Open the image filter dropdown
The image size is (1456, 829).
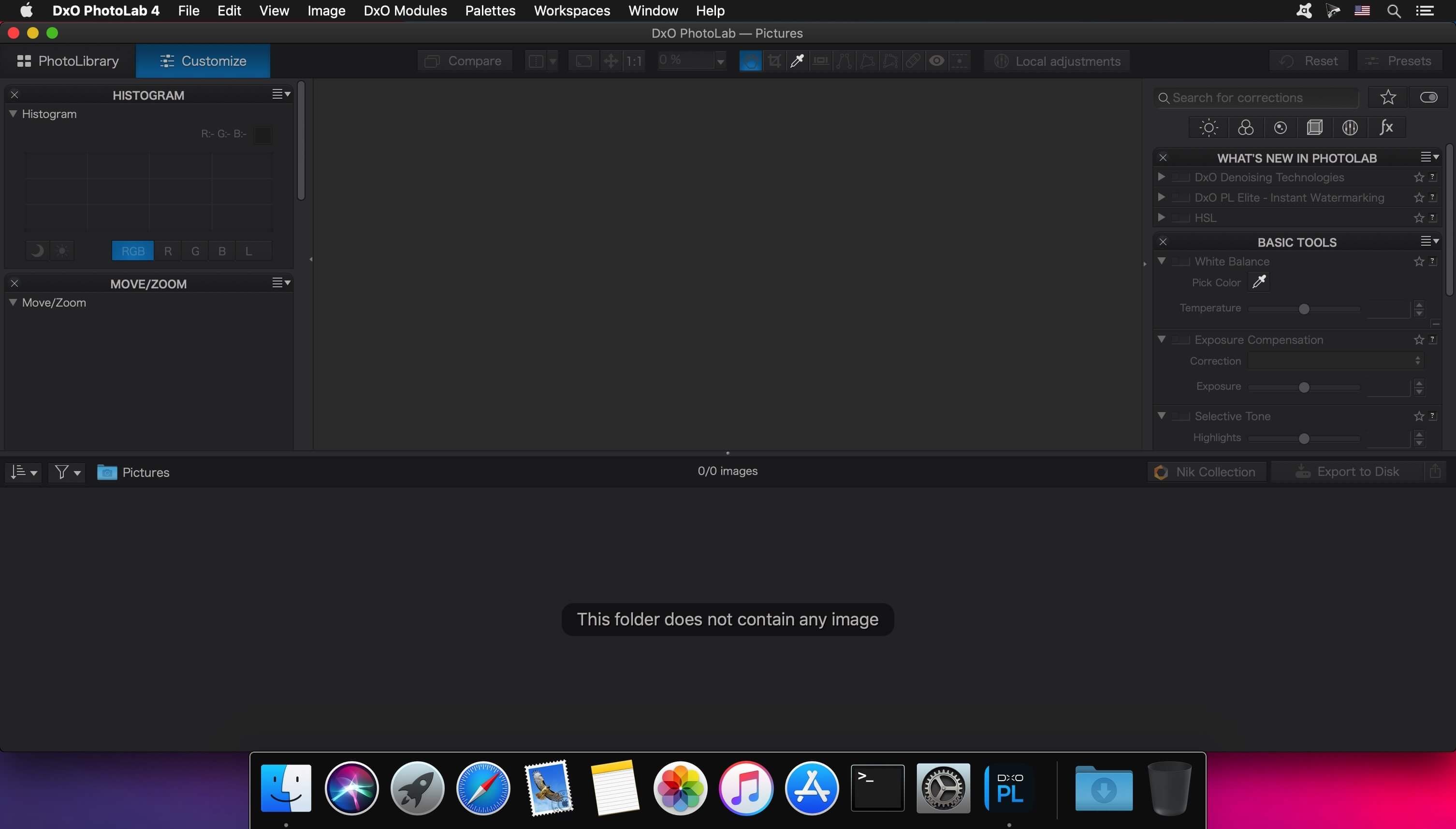[67, 472]
